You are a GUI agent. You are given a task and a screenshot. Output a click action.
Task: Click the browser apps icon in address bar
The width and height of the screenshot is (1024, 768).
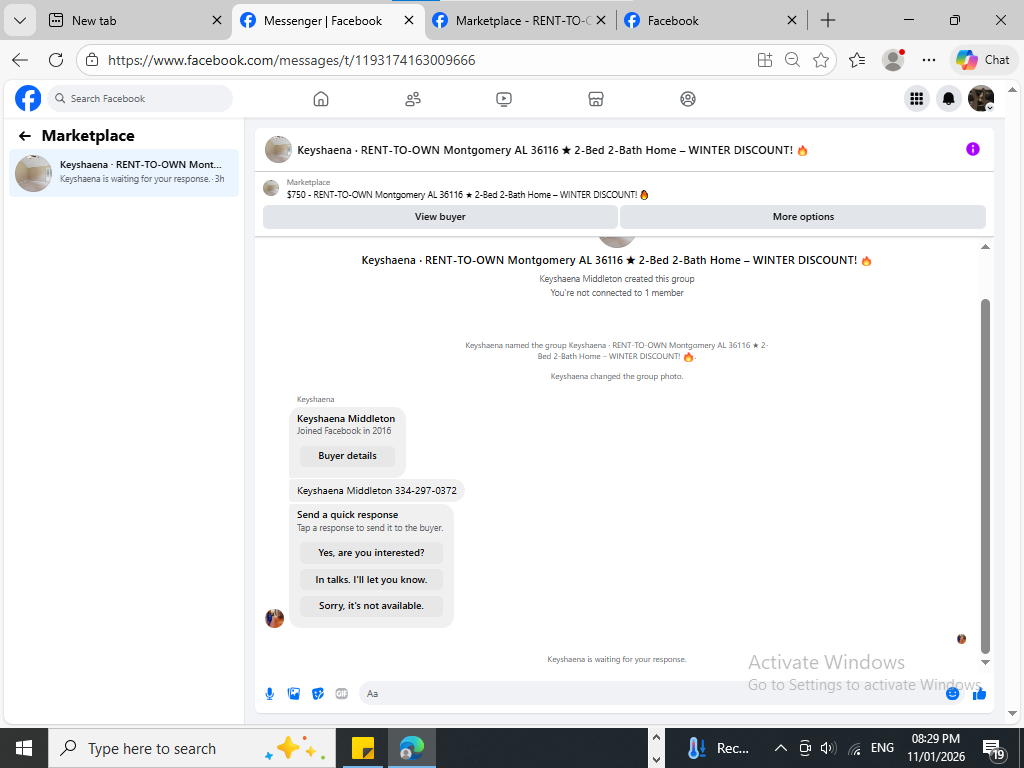click(x=765, y=60)
